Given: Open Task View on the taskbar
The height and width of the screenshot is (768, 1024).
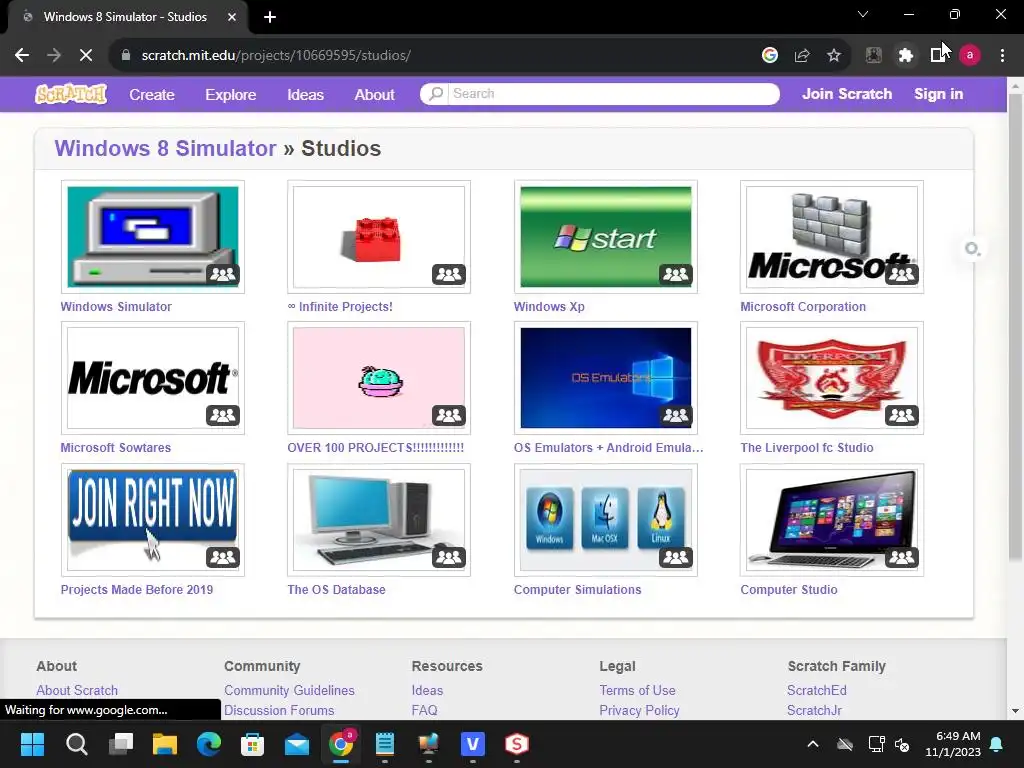Looking at the screenshot, I should tap(121, 744).
